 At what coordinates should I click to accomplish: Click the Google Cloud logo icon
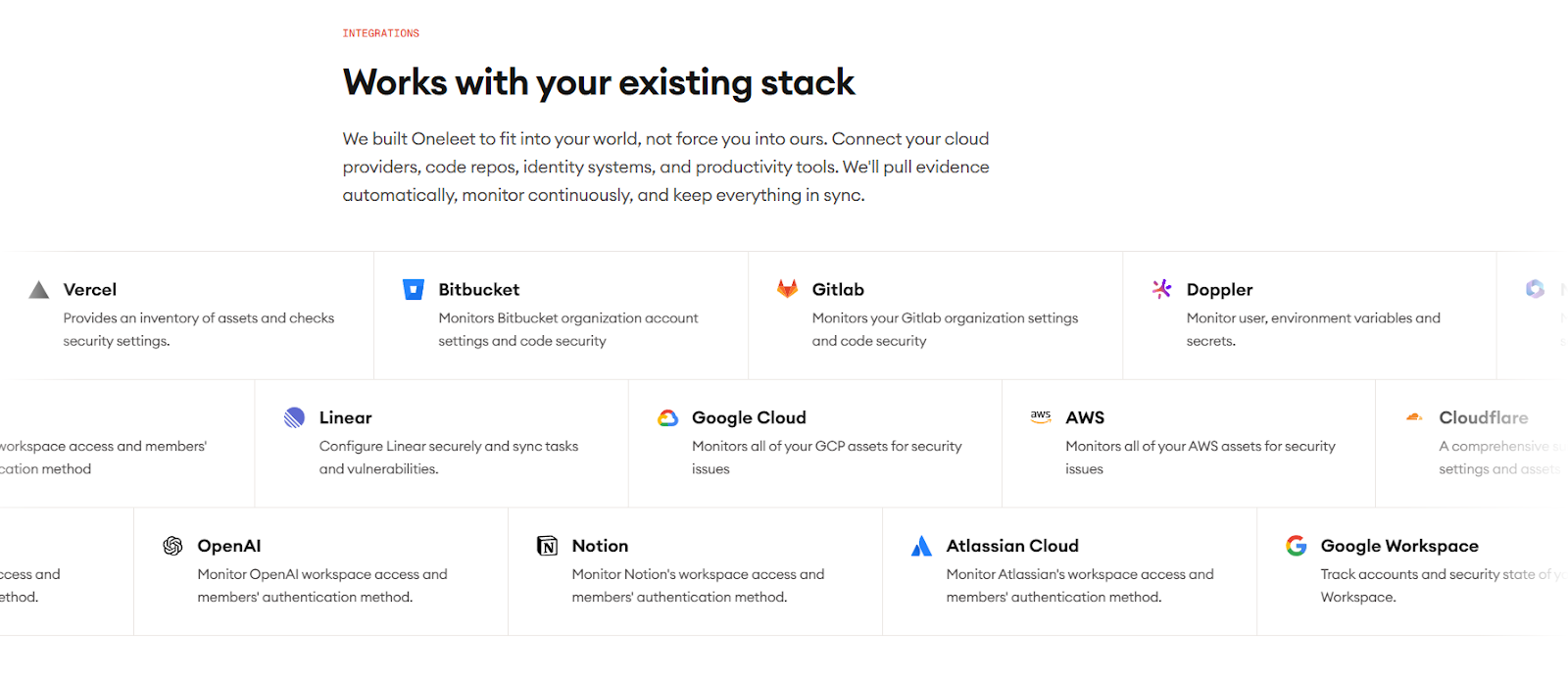click(x=668, y=418)
